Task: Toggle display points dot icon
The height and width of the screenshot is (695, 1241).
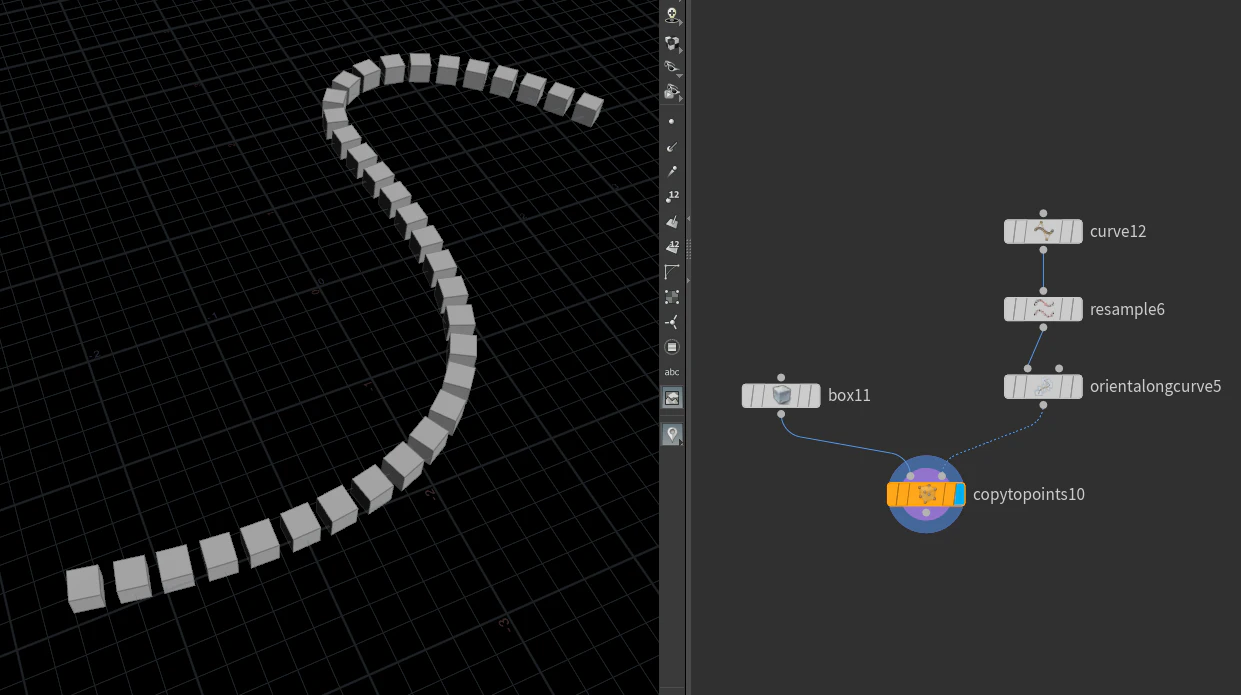Action: (672, 121)
